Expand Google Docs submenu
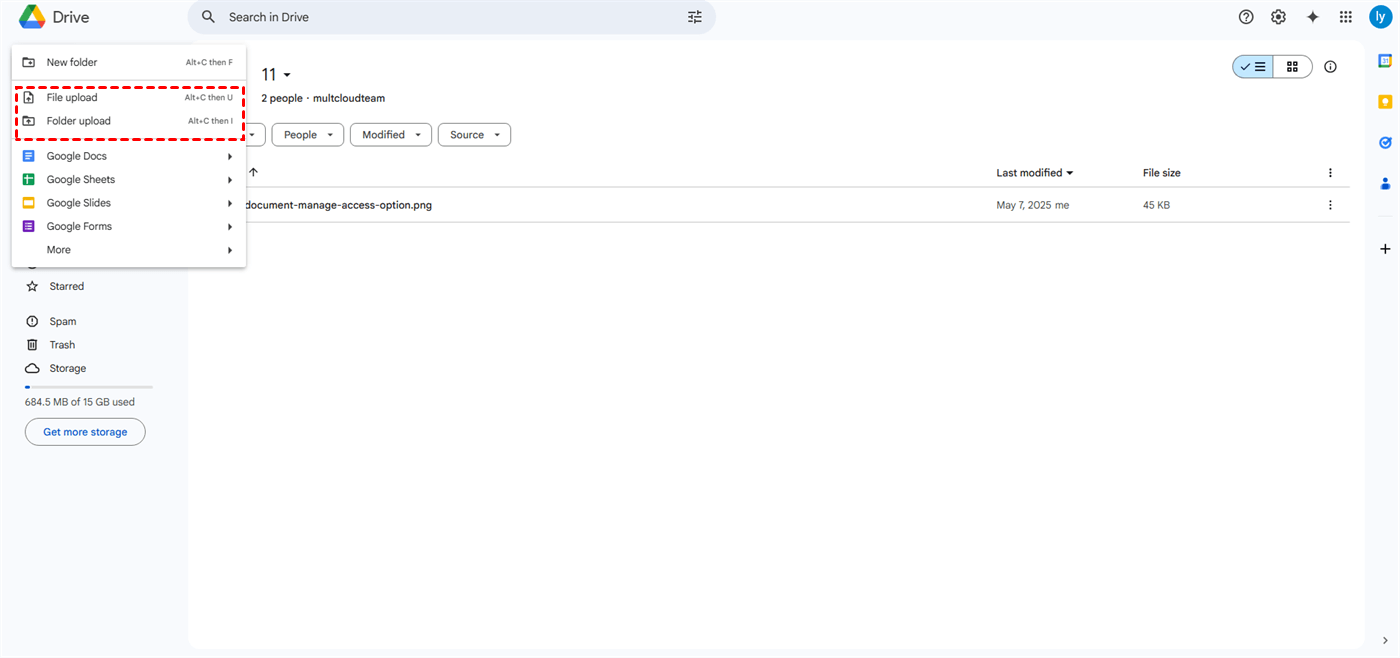This screenshot has width=1400, height=658. pyautogui.click(x=129, y=156)
